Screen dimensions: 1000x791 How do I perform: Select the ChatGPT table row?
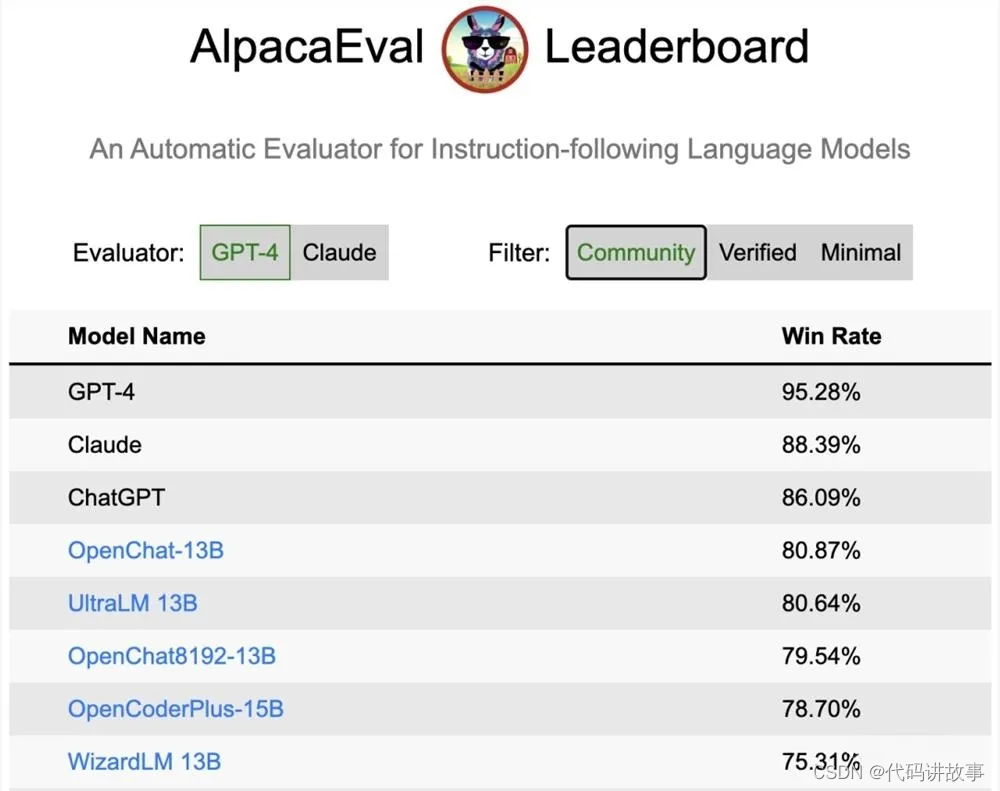(x=500, y=498)
